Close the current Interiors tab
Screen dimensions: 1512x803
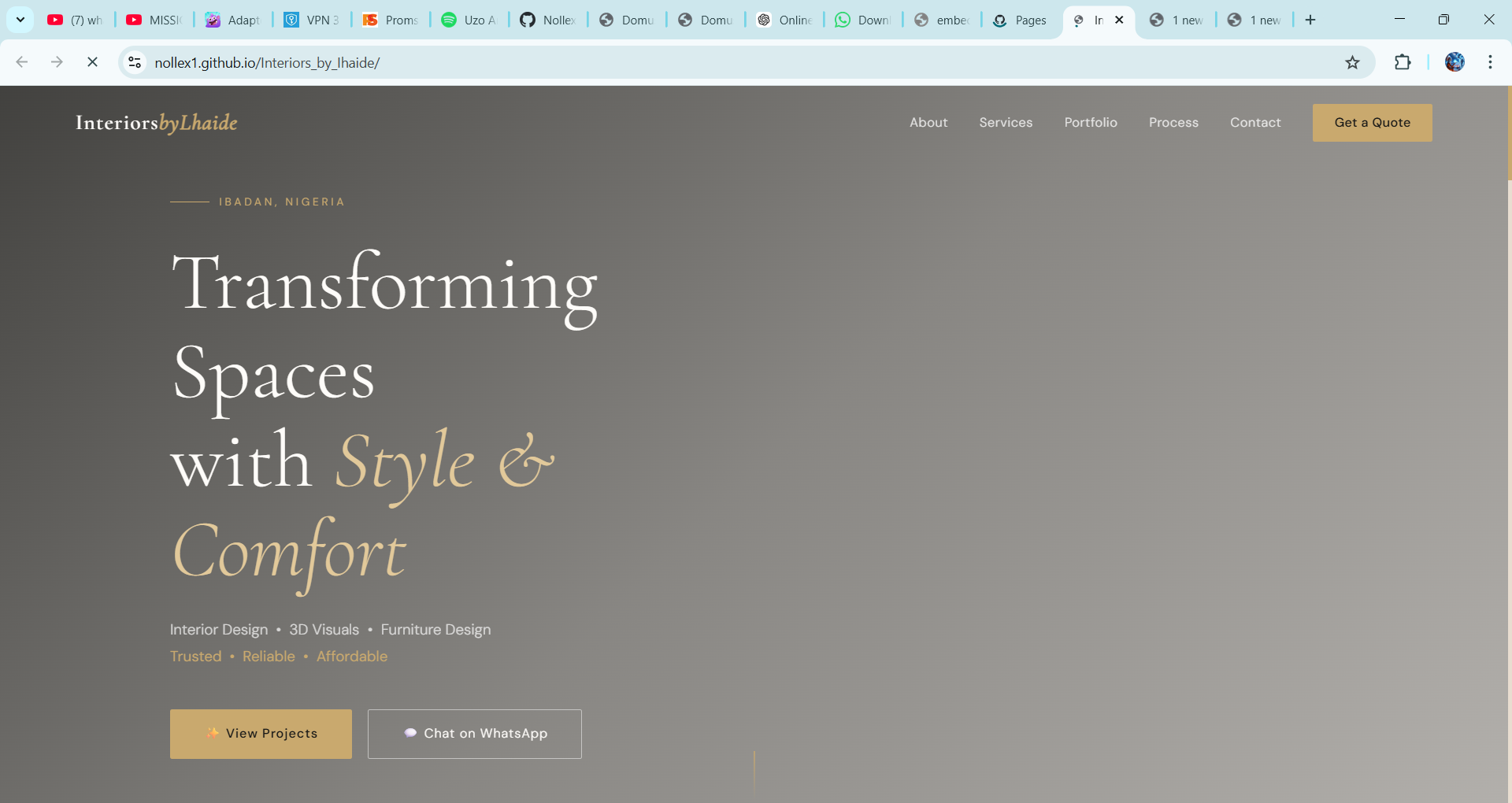point(1119,20)
